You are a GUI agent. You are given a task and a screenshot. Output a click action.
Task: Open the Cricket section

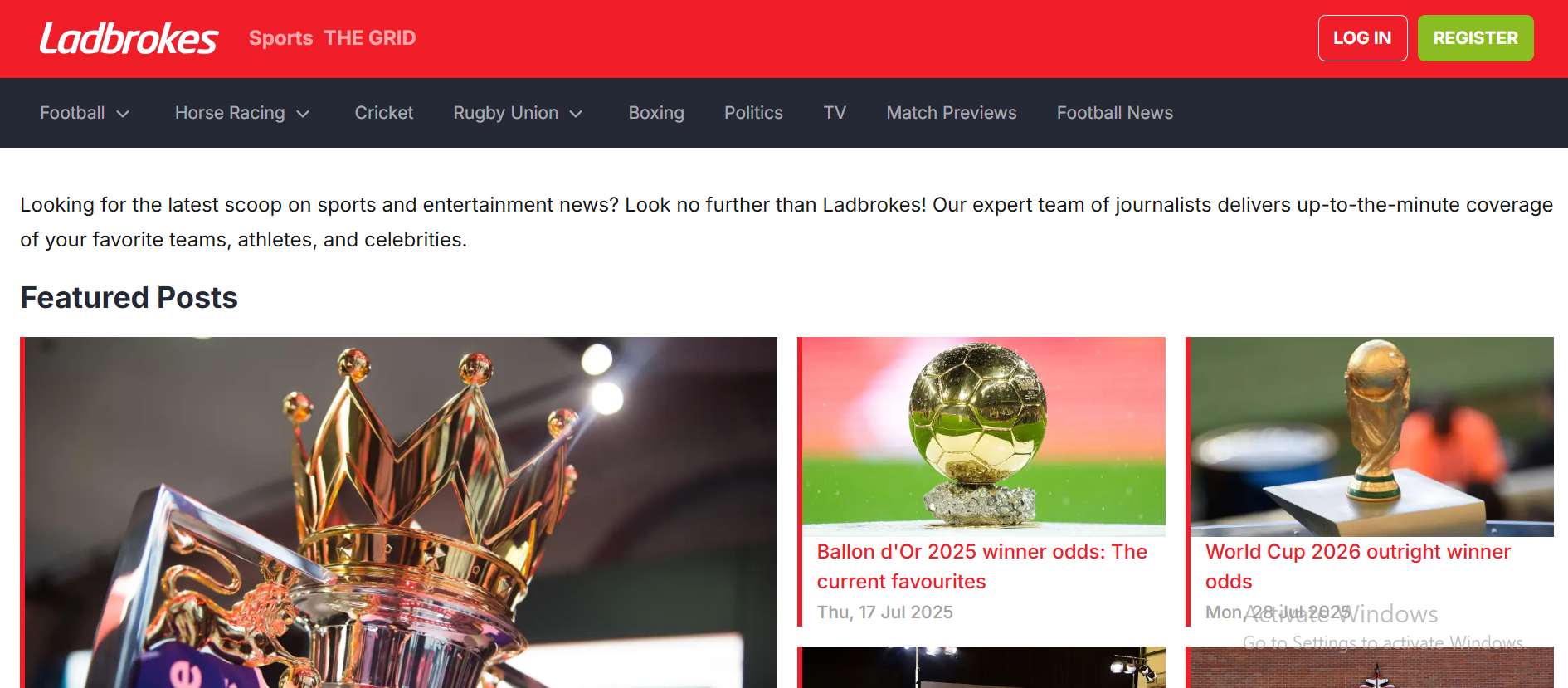click(x=383, y=113)
